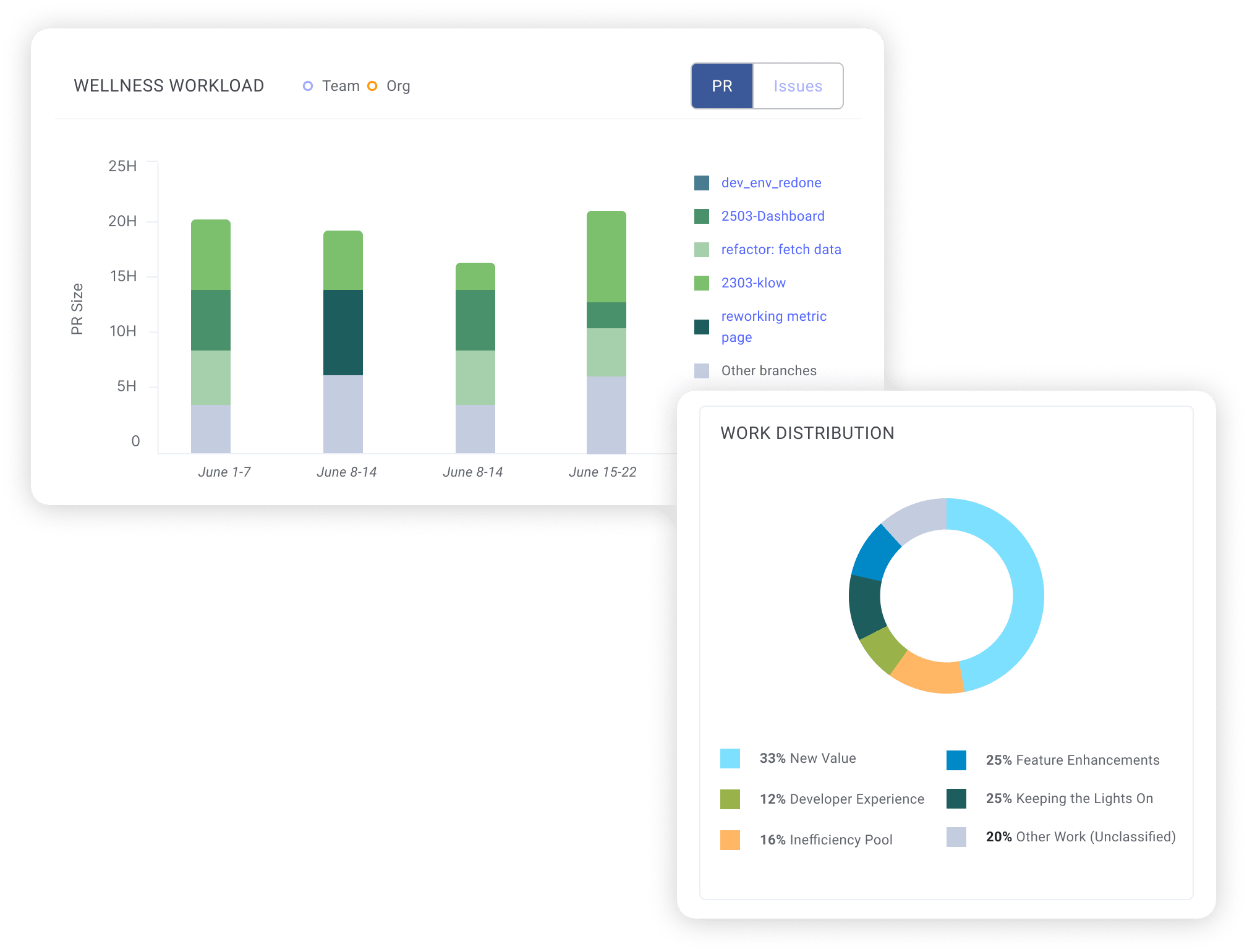Click the June 1-7 axis label
The height and width of the screenshot is (952, 1247).
pyautogui.click(x=224, y=472)
